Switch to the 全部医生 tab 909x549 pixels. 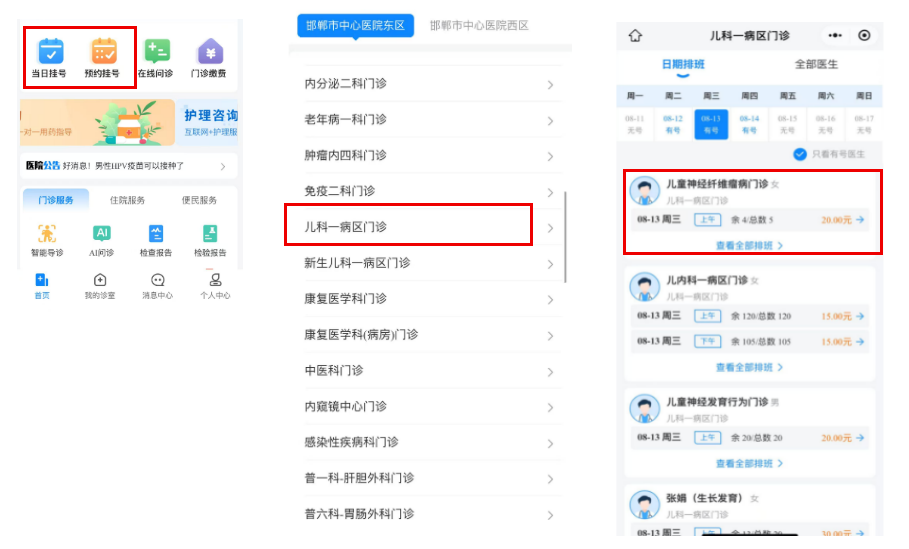point(816,64)
